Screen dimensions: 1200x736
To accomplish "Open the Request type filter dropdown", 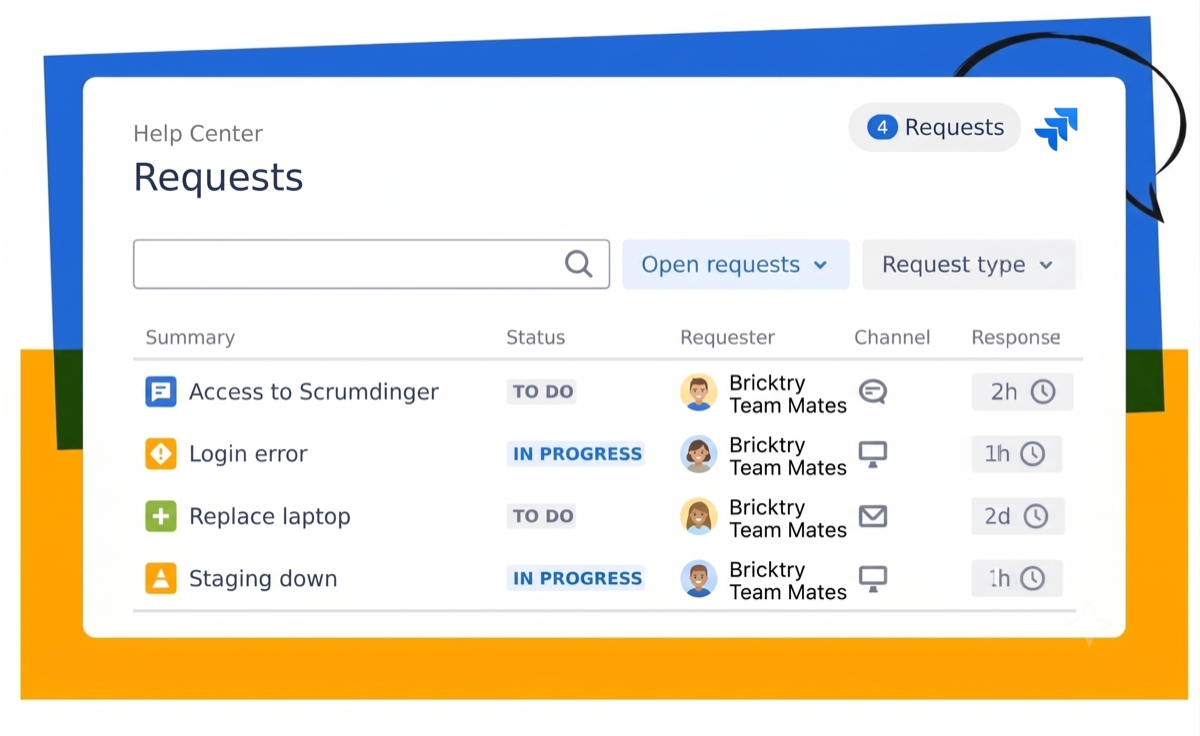I will (x=969, y=264).
